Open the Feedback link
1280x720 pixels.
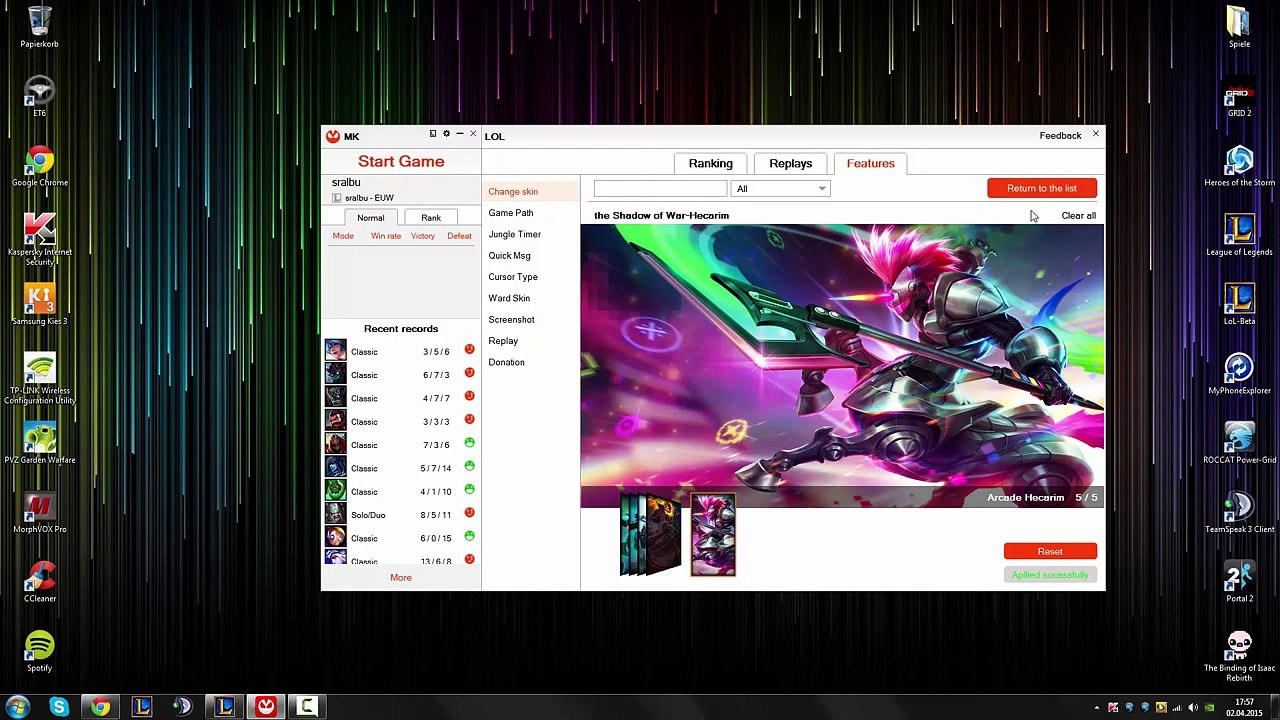pyautogui.click(x=1060, y=136)
